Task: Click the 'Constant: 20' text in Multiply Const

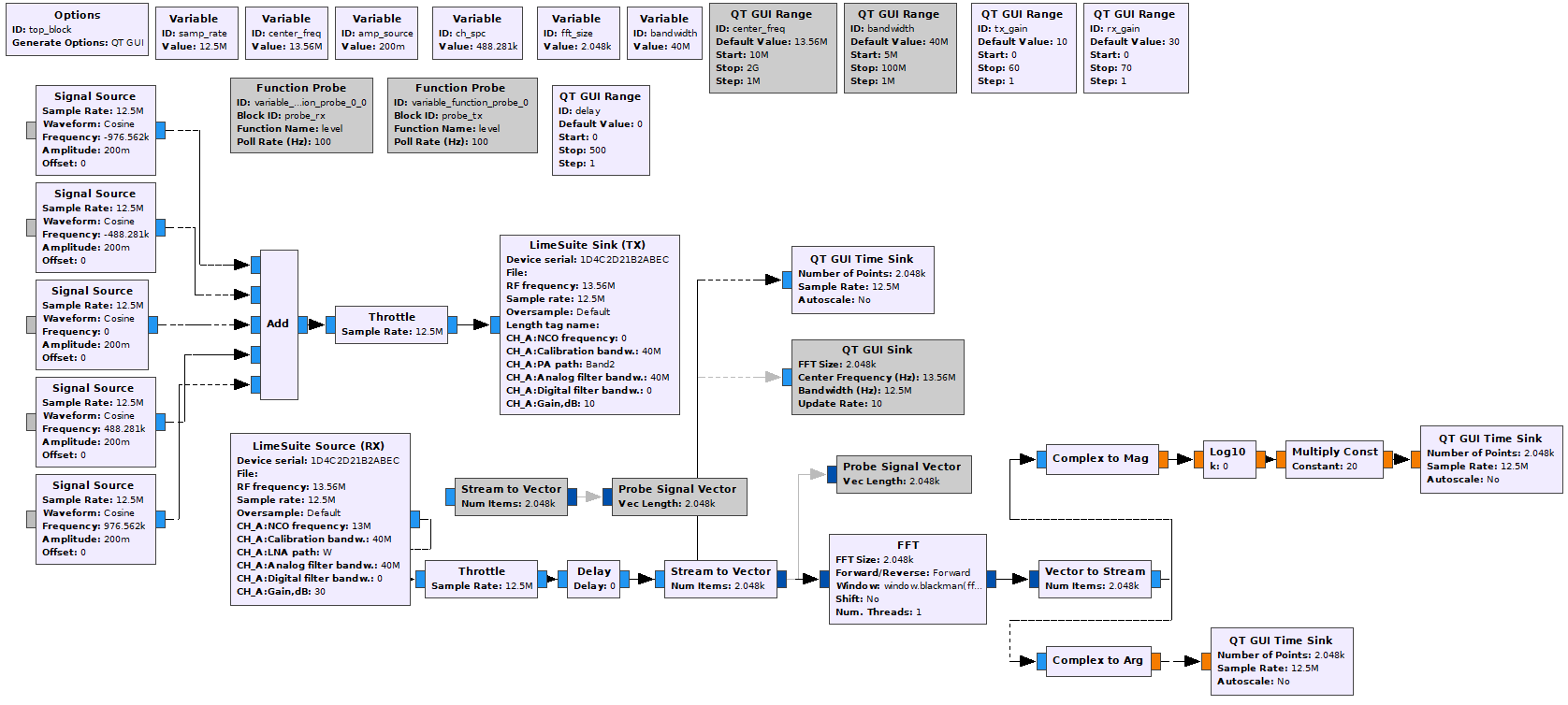Action: (1325, 467)
